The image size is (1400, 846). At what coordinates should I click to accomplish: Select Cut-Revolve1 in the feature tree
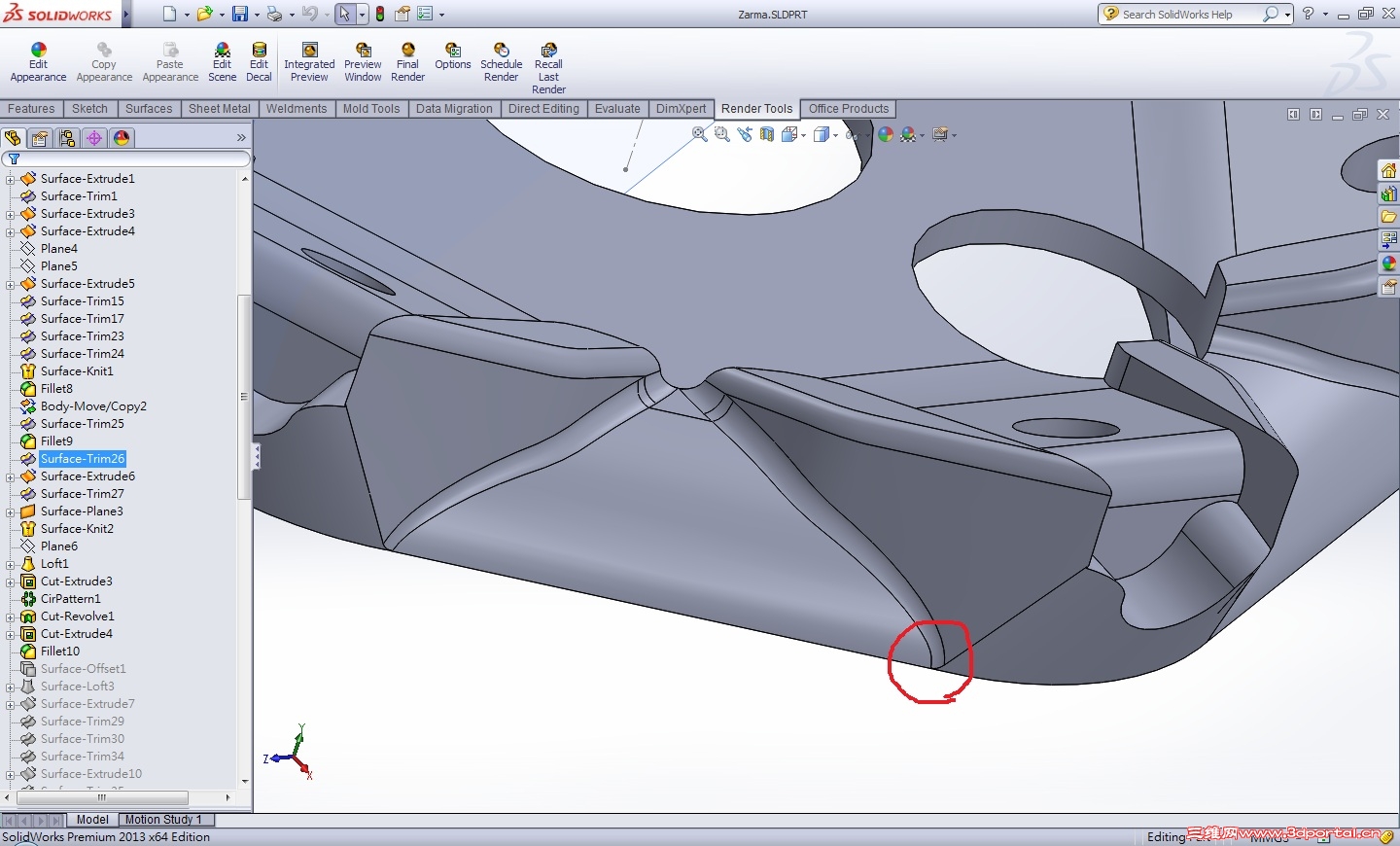pyautogui.click(x=77, y=617)
